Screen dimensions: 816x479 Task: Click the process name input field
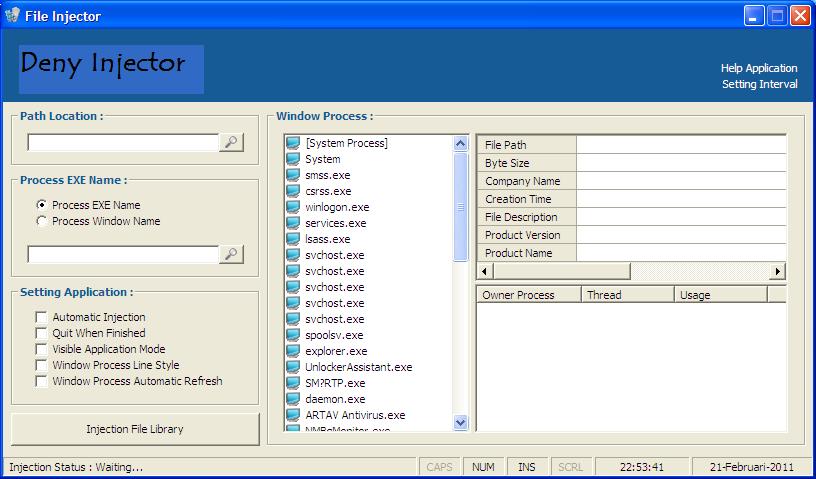pyautogui.click(x=123, y=254)
